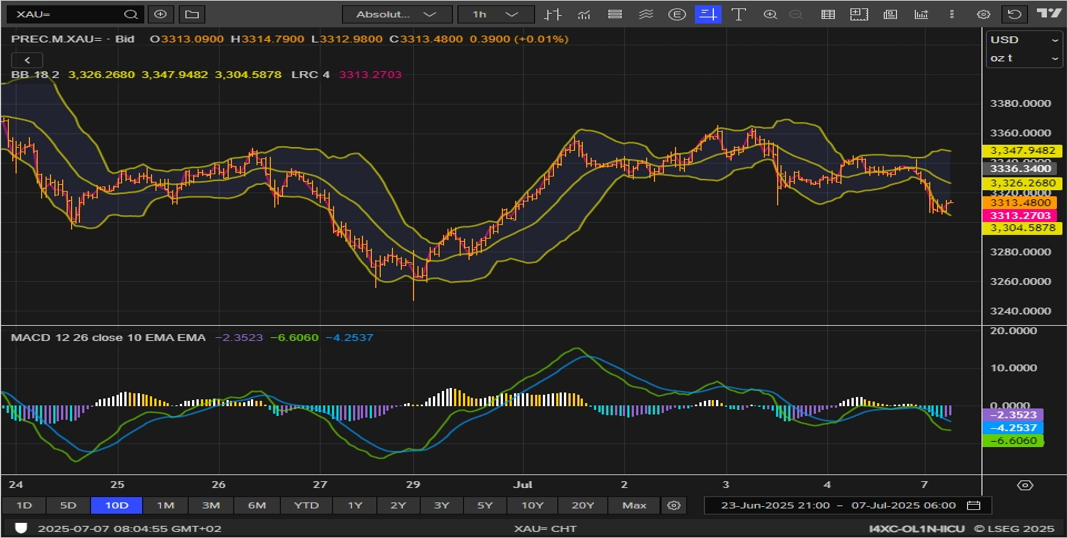Click the grey 3336.3400 price tag
1068x538 pixels.
pyautogui.click(x=1021, y=168)
